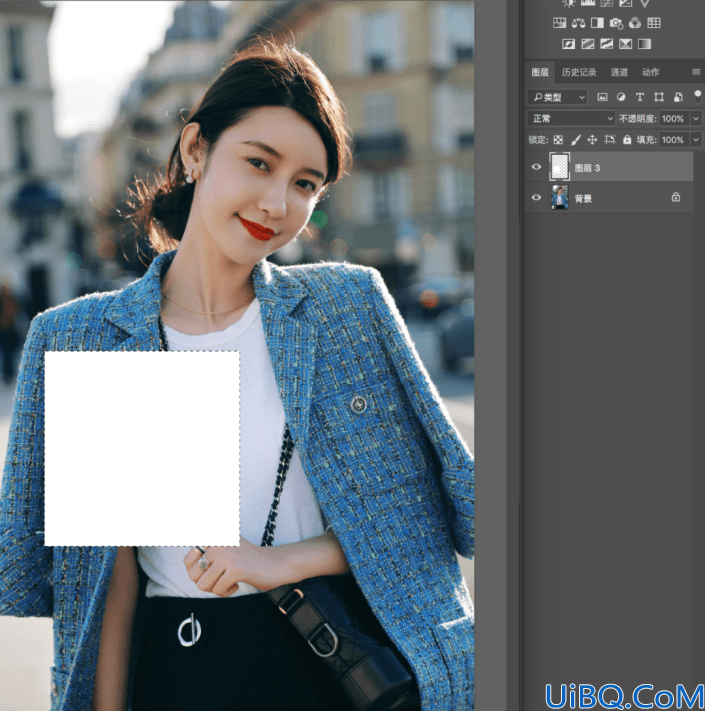Add a Hue/Saturation adjustment layer
This screenshot has height=711, width=705.
(x=559, y=23)
